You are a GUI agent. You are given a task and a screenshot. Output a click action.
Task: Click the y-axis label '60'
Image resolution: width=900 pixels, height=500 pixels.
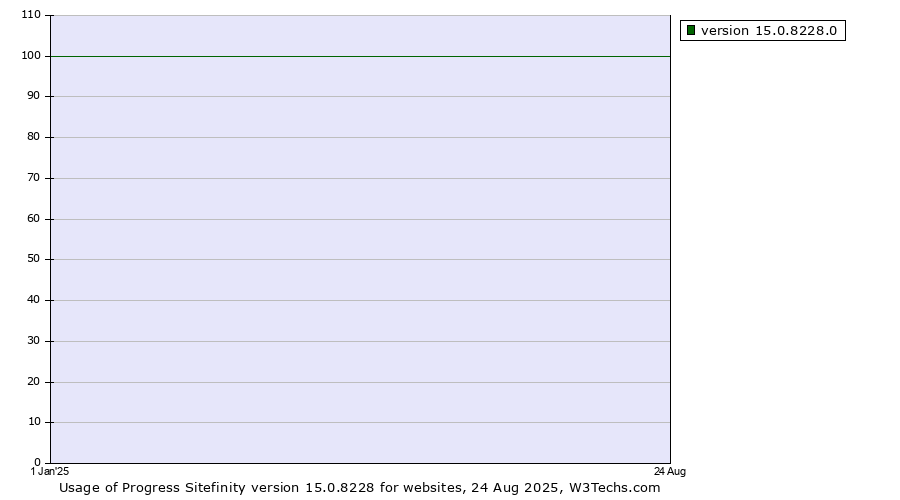[x=33, y=219]
